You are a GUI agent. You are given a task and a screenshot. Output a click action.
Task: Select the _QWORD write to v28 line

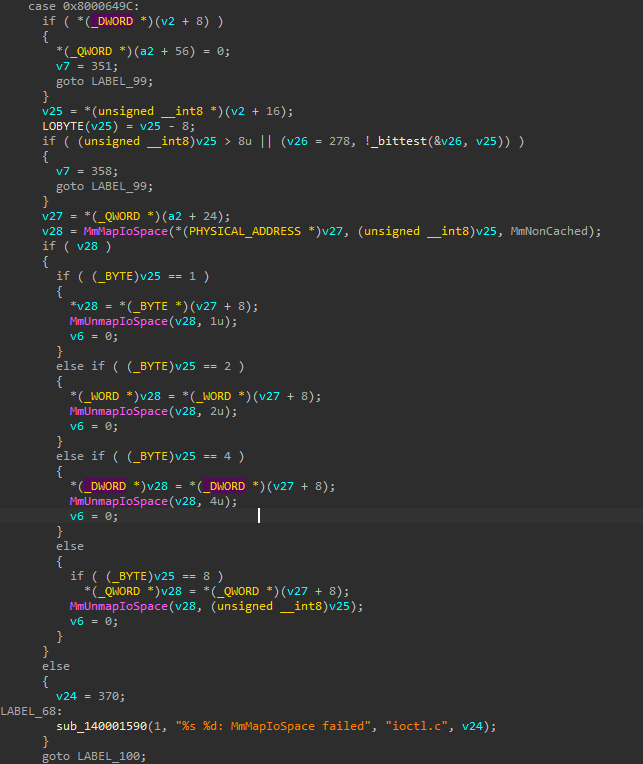click(x=216, y=592)
